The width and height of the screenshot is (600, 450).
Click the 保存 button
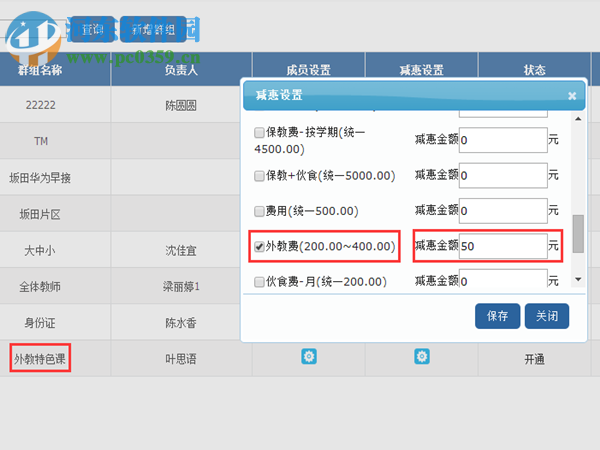(x=497, y=316)
